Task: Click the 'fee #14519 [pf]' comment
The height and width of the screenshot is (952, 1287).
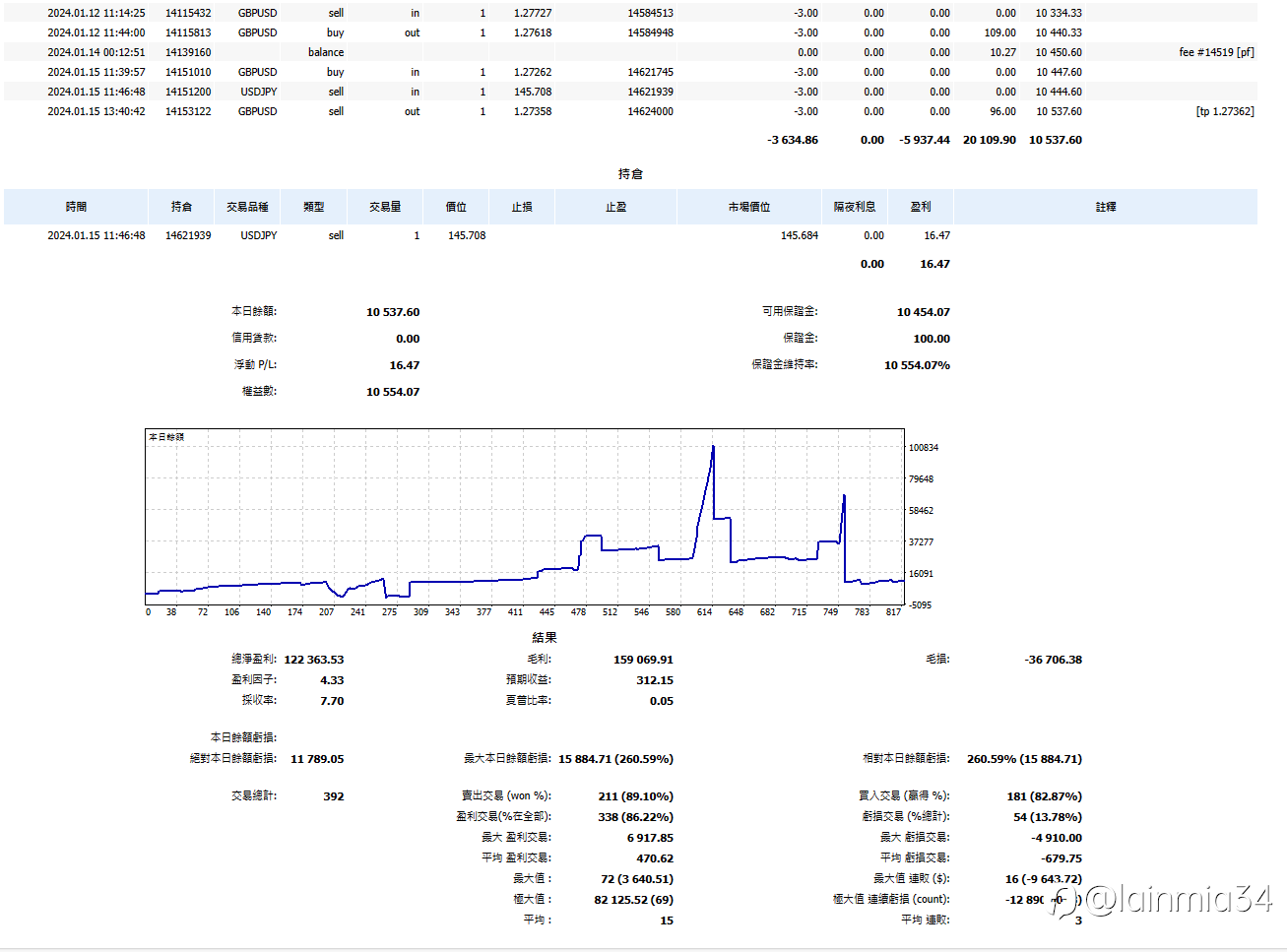Action: pyautogui.click(x=1216, y=52)
